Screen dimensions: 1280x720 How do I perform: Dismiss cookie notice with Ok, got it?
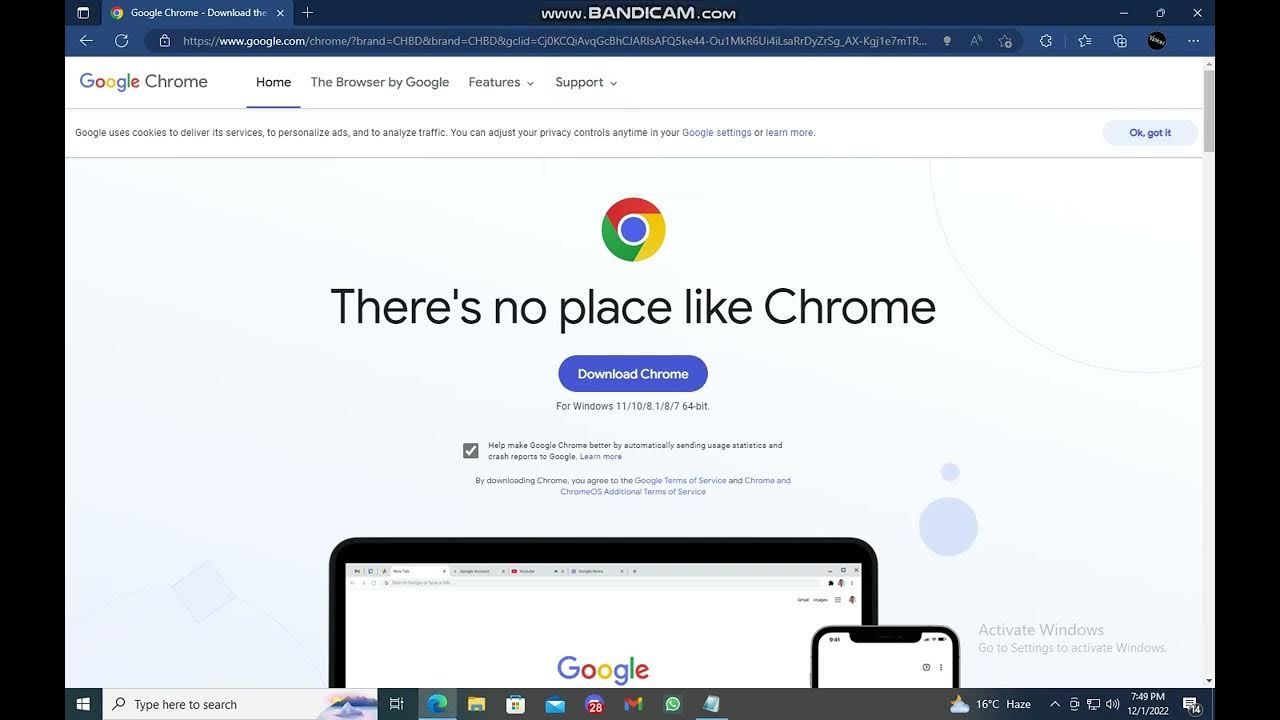click(1150, 132)
